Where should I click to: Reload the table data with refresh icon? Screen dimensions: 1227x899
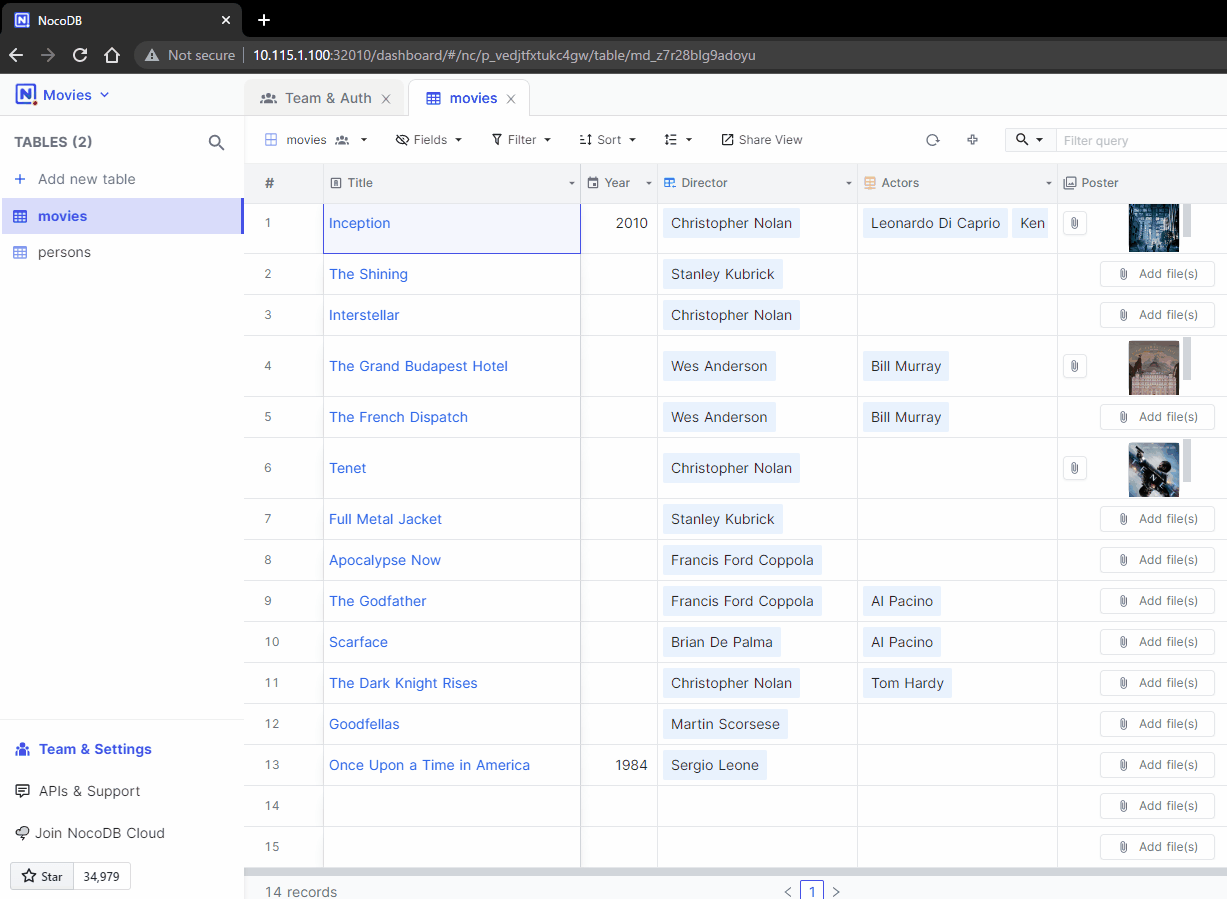pos(932,139)
